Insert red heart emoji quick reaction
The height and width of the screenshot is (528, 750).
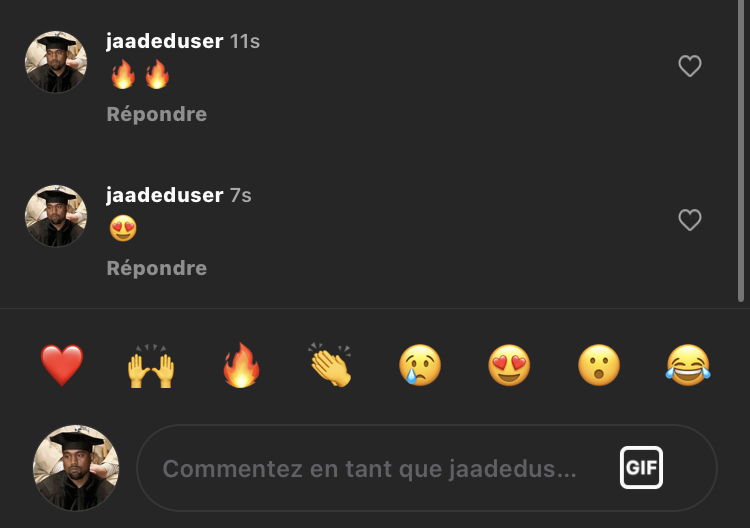point(62,365)
